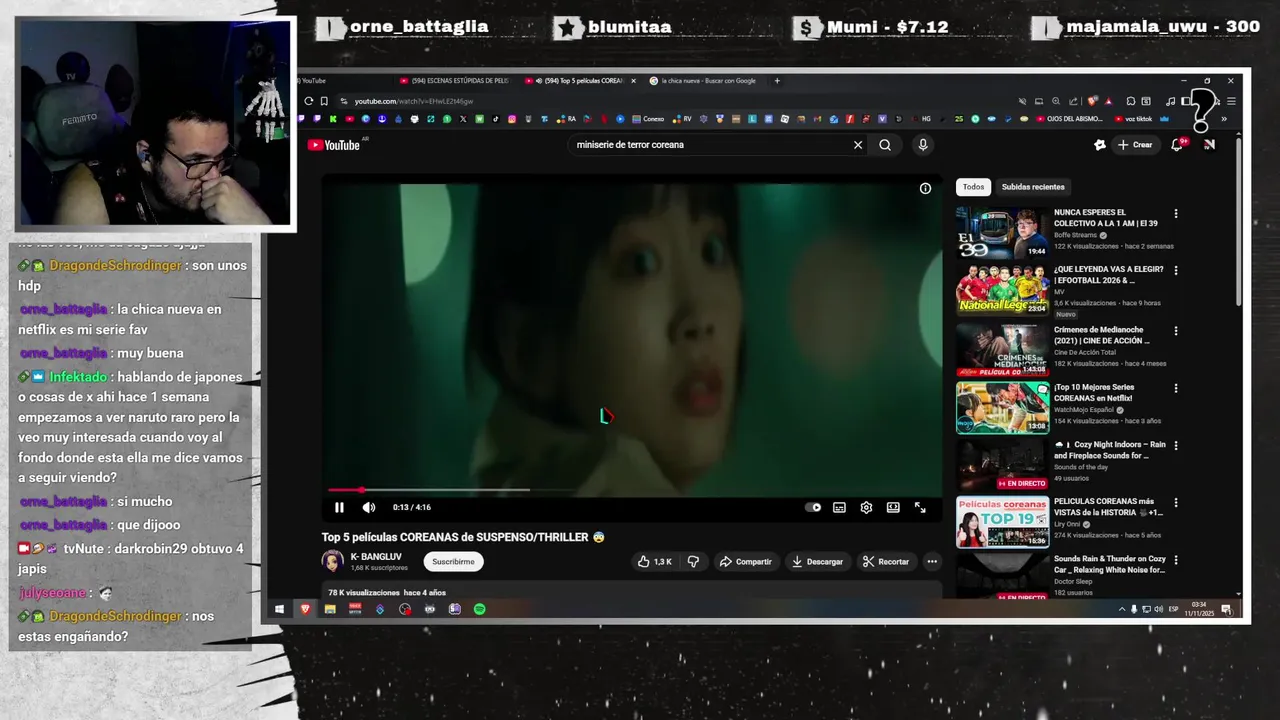Open the 'Crímenes de Medianoche' video thumbnail

[1002, 349]
